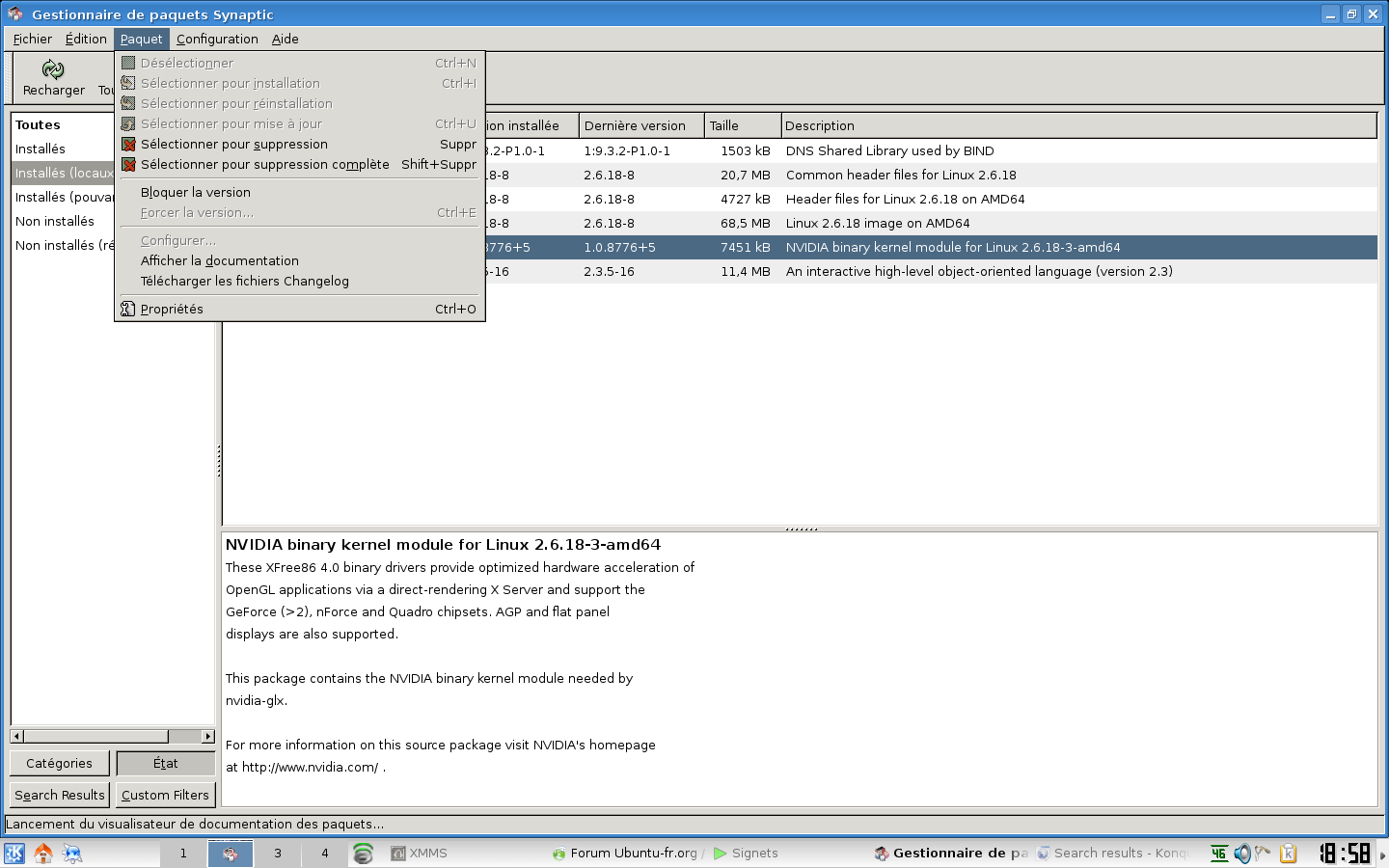1389x868 pixels.
Task: Click the right arrow of sidebar horizontal scrollbar
Action: pyautogui.click(x=207, y=736)
